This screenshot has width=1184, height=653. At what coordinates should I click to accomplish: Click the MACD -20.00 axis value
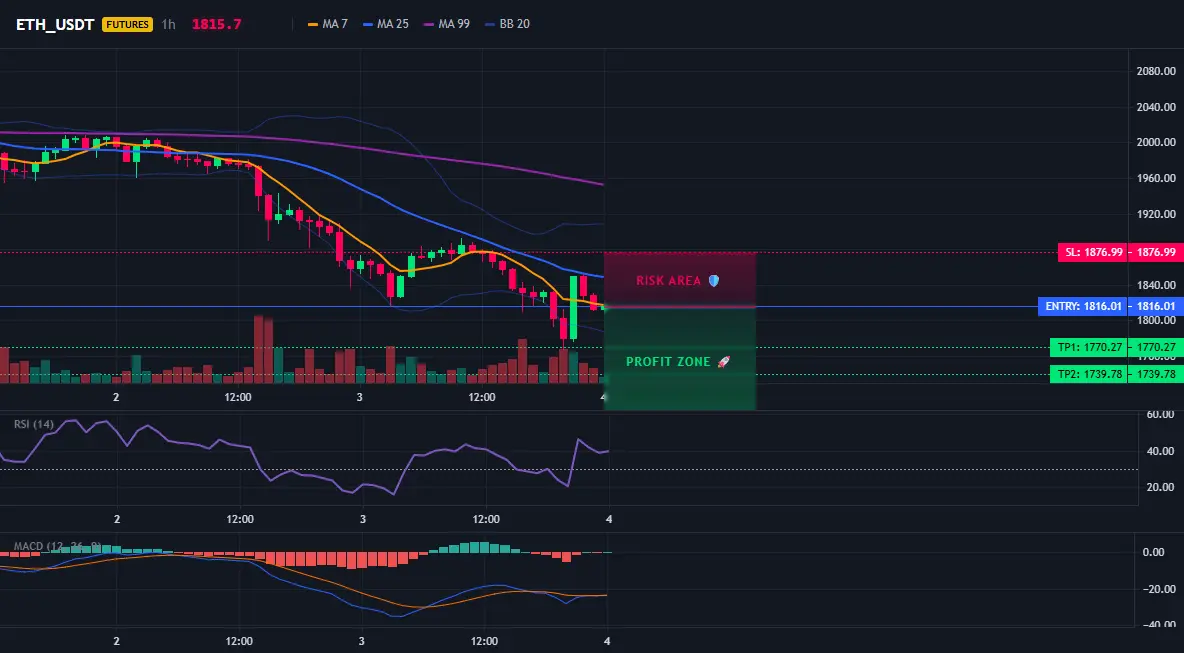[1159, 590]
